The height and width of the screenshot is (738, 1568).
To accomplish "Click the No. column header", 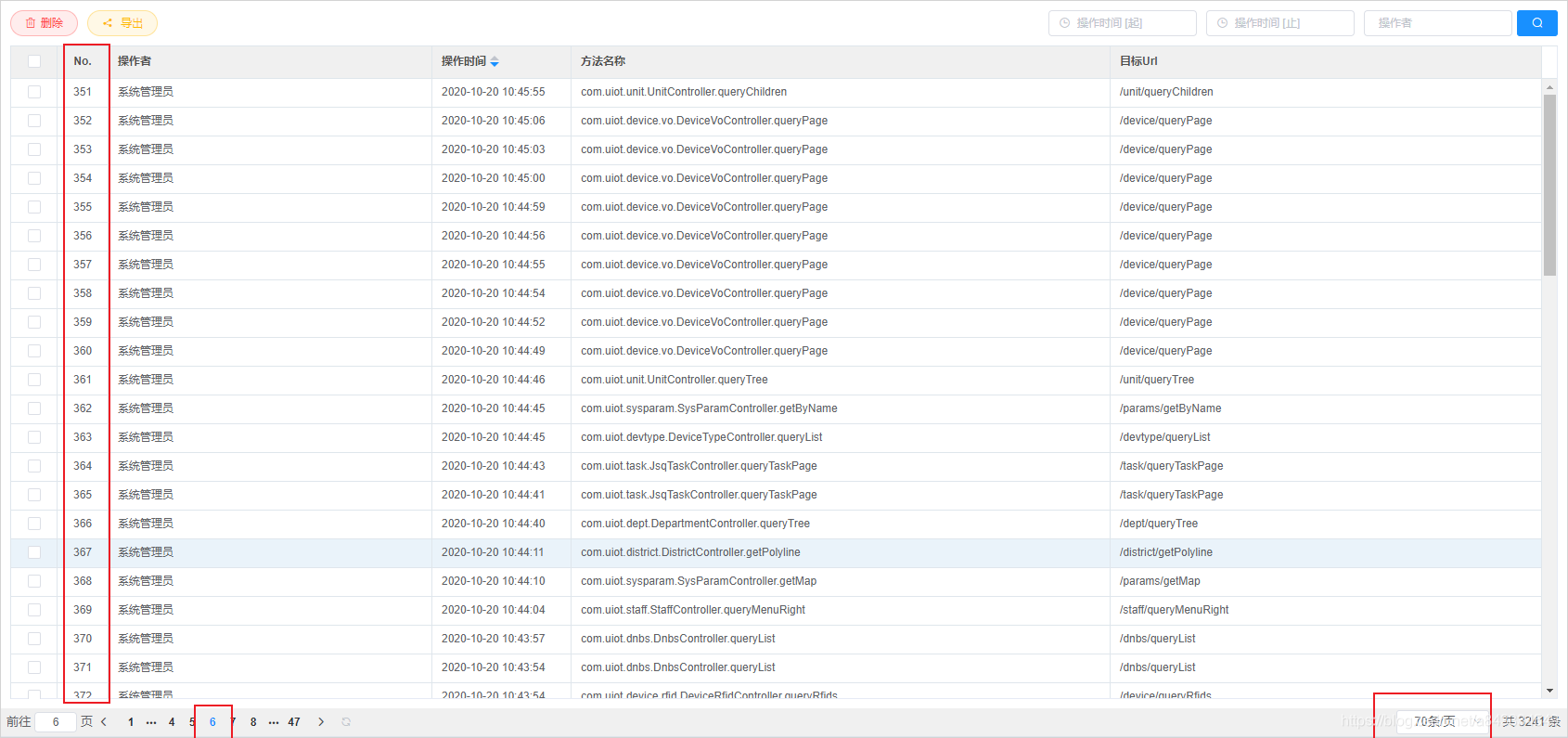I will click(x=83, y=61).
